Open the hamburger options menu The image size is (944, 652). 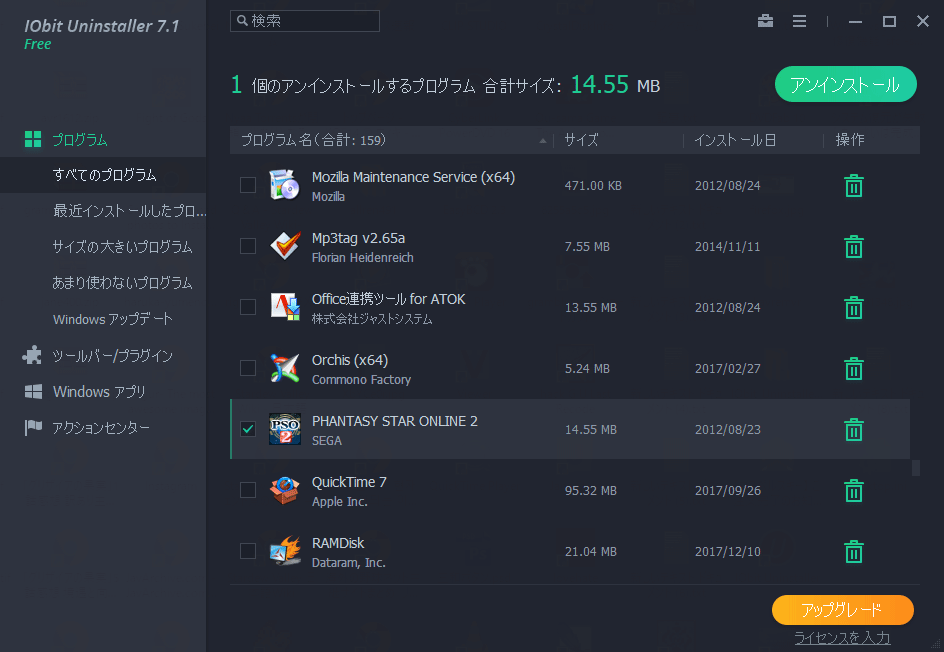[799, 21]
